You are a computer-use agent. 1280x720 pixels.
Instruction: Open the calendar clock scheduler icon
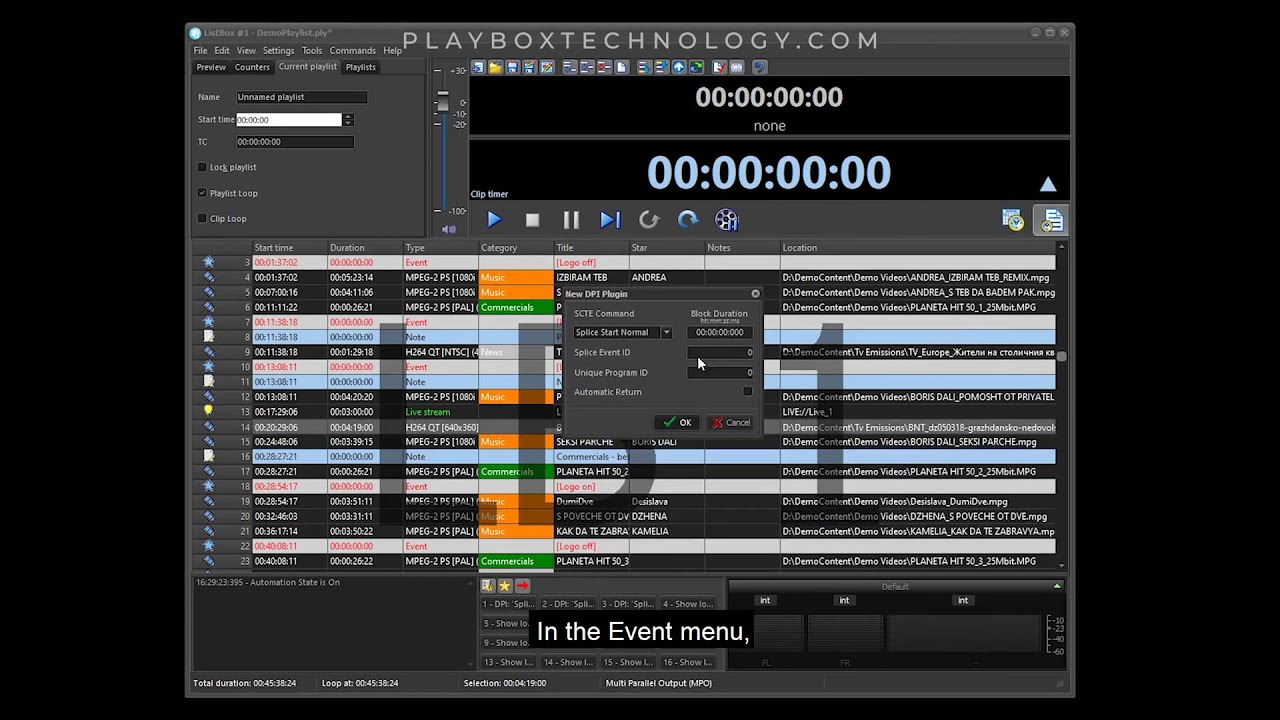1013,220
